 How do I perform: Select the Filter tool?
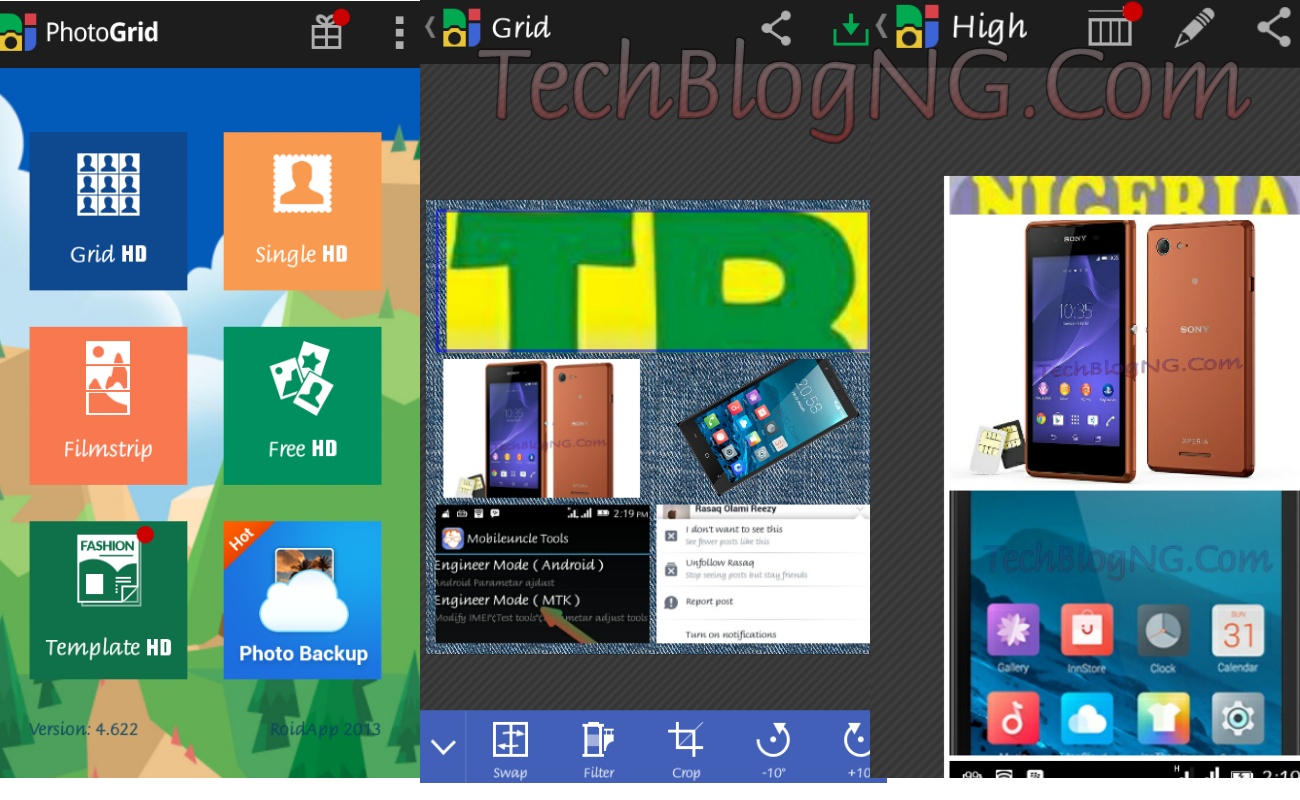599,748
